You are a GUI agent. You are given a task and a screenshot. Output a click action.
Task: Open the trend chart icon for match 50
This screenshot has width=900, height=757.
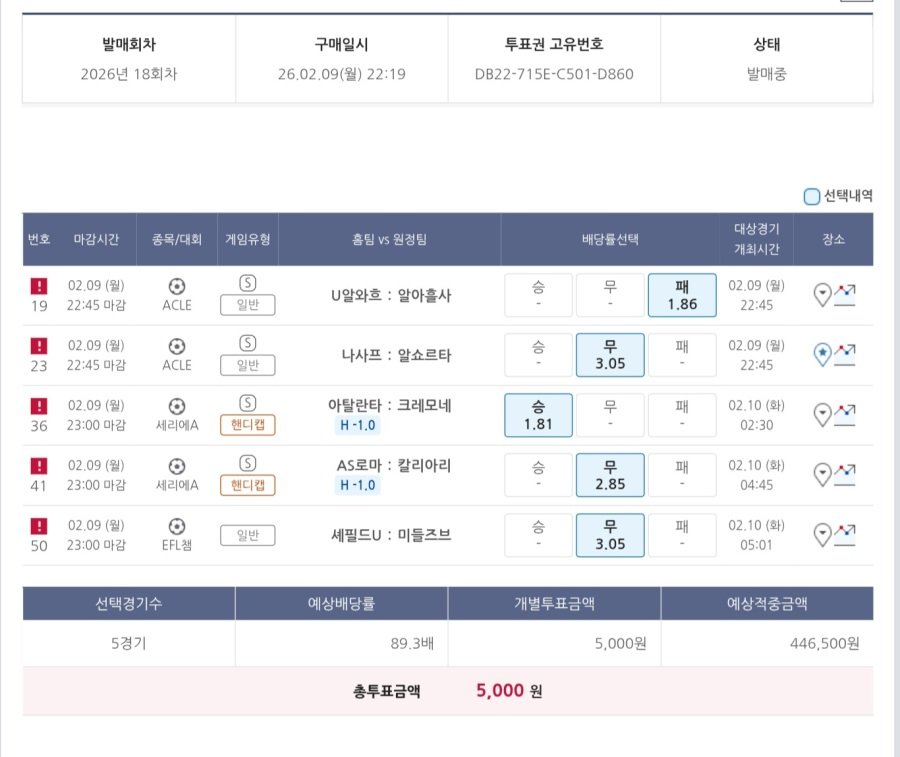pos(845,535)
